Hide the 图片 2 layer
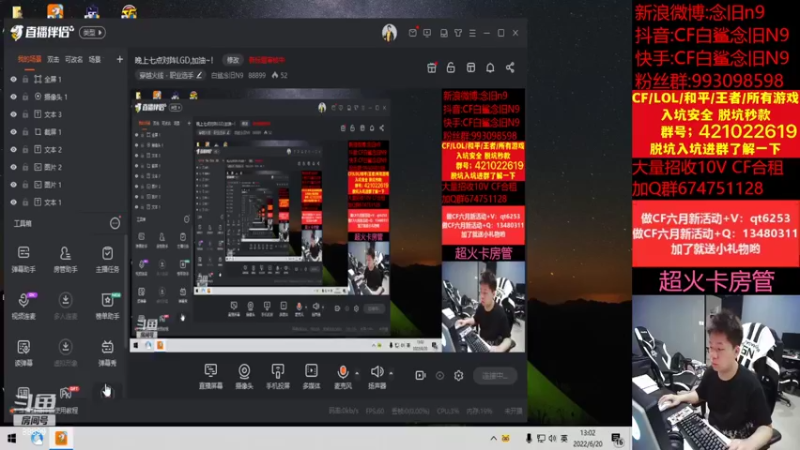The height and width of the screenshot is (450, 800). point(13,167)
